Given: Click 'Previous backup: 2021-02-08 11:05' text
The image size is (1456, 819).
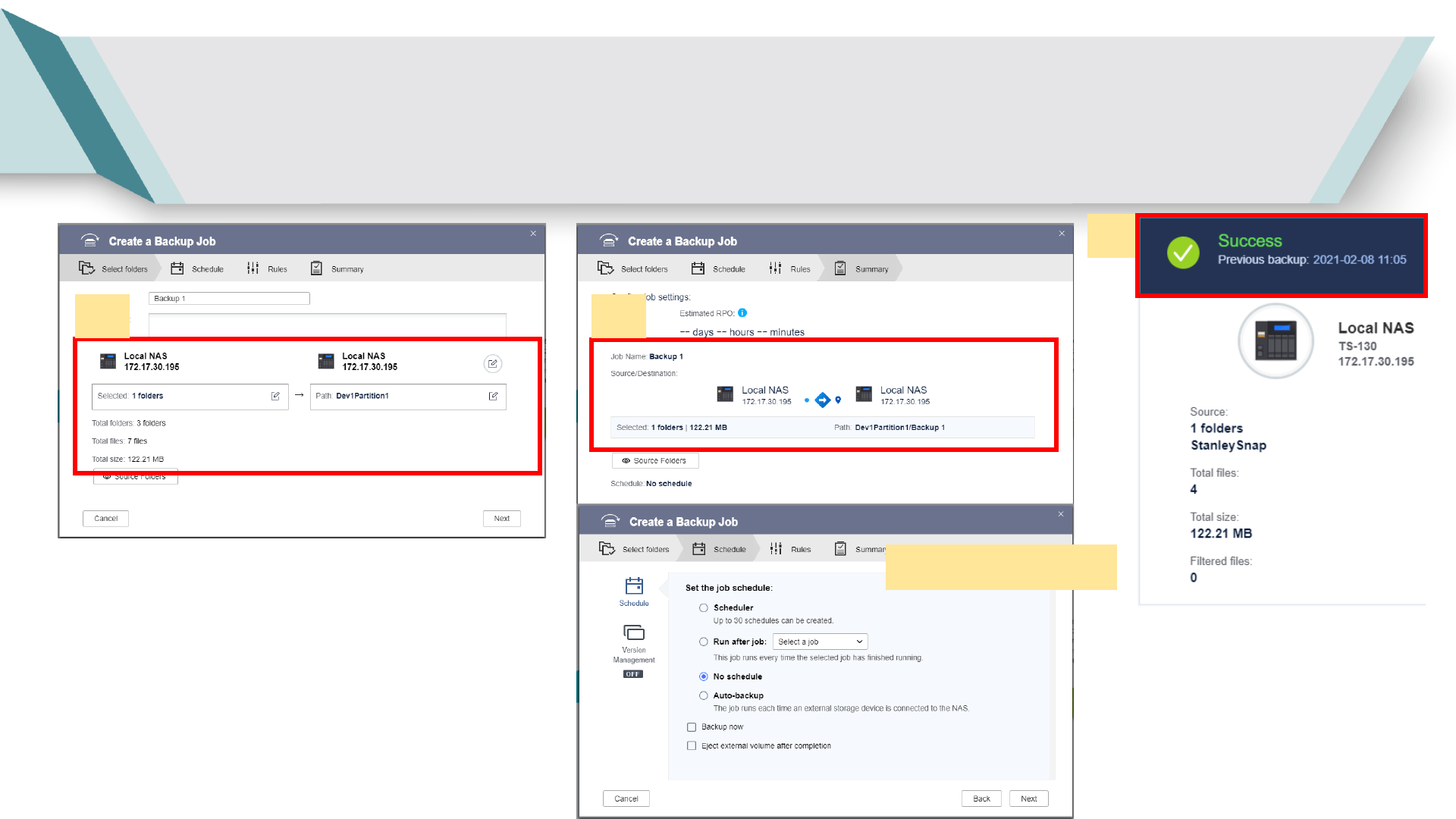Looking at the screenshot, I should click(x=1312, y=259).
